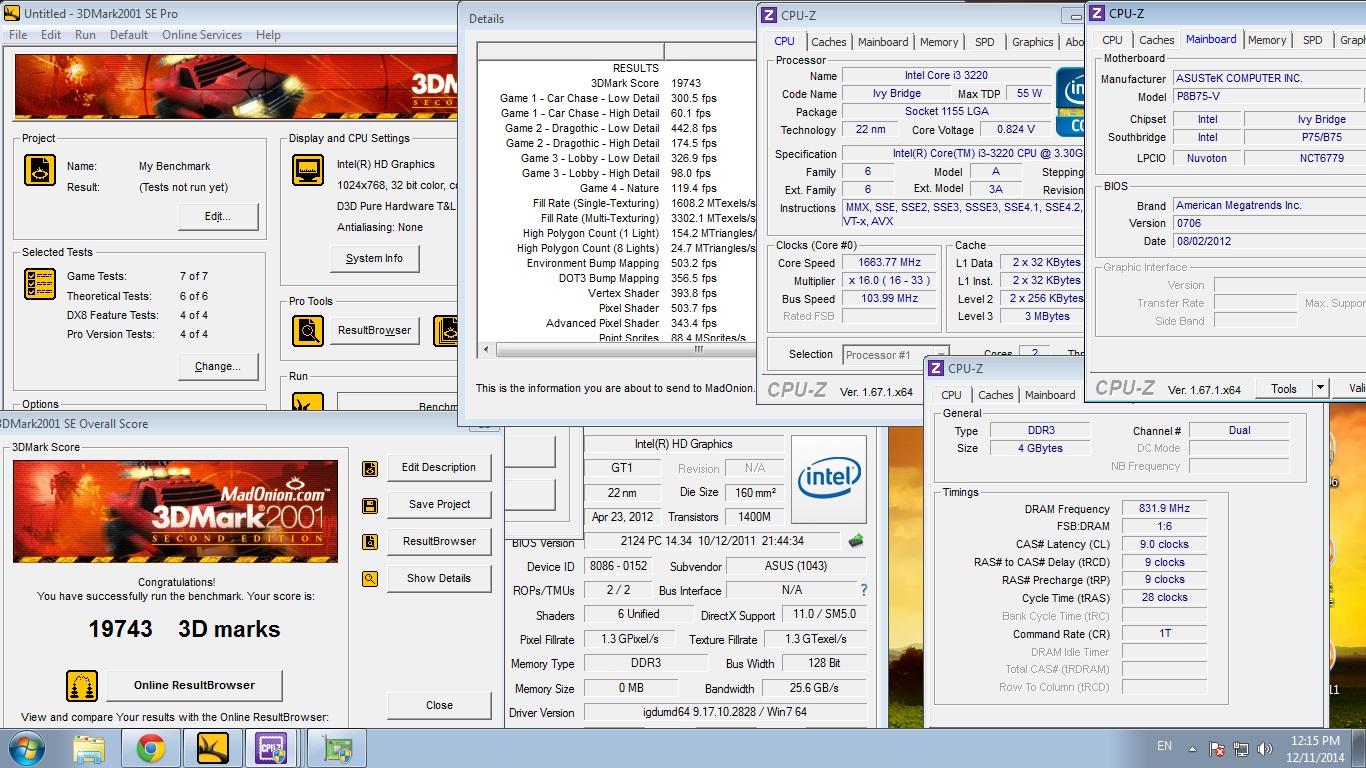Switch to Caches tab in CPU-Z processor window
This screenshot has height=768, width=1366.
[x=828, y=42]
